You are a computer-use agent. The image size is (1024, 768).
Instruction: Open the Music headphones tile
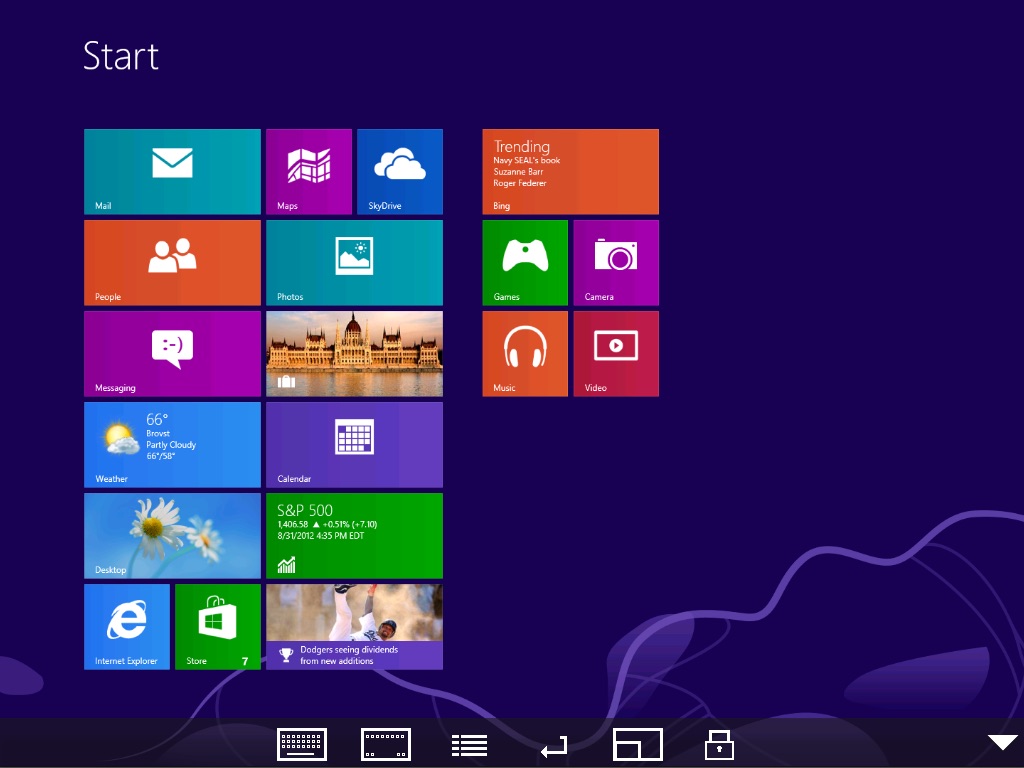(x=525, y=353)
